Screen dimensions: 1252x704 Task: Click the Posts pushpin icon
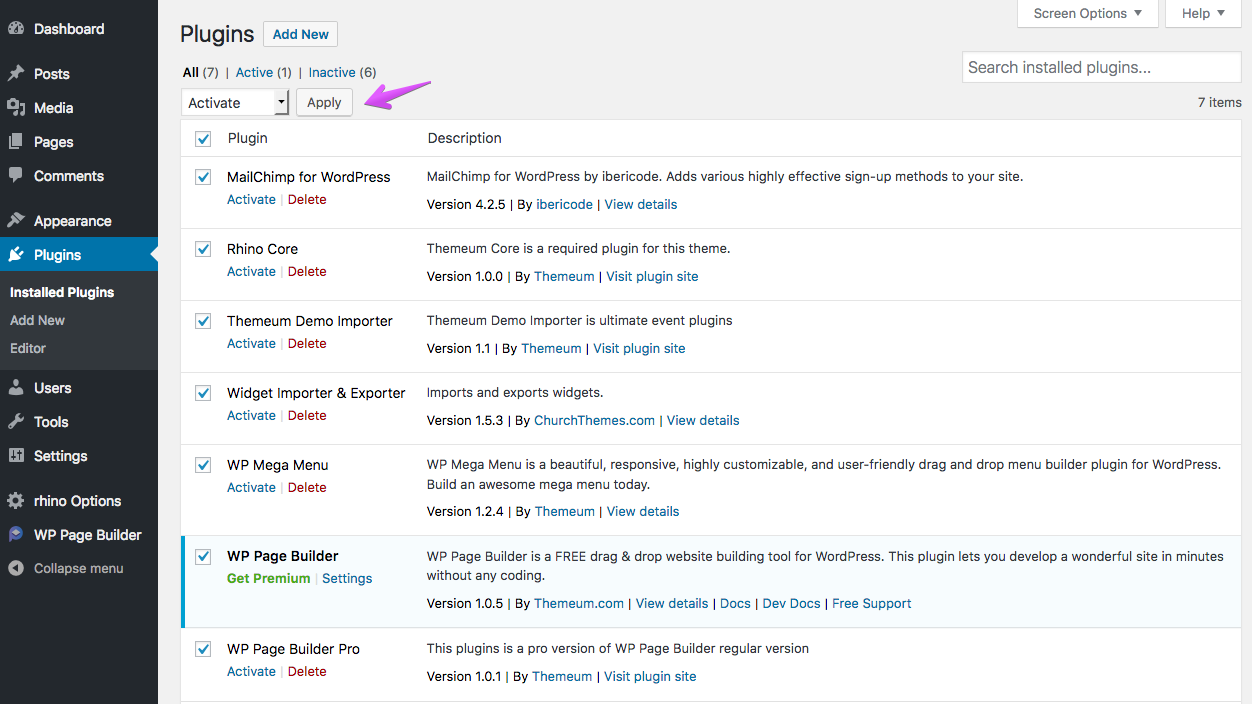pyautogui.click(x=16, y=74)
